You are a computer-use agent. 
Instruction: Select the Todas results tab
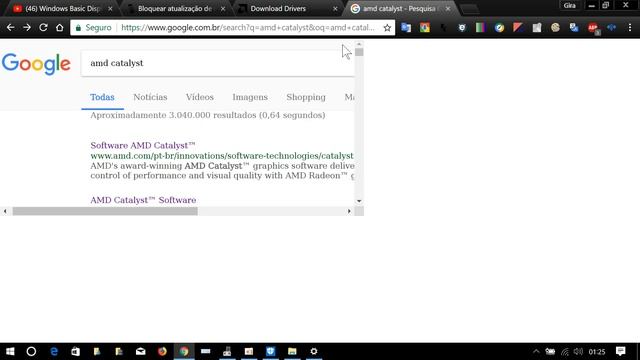[102, 97]
